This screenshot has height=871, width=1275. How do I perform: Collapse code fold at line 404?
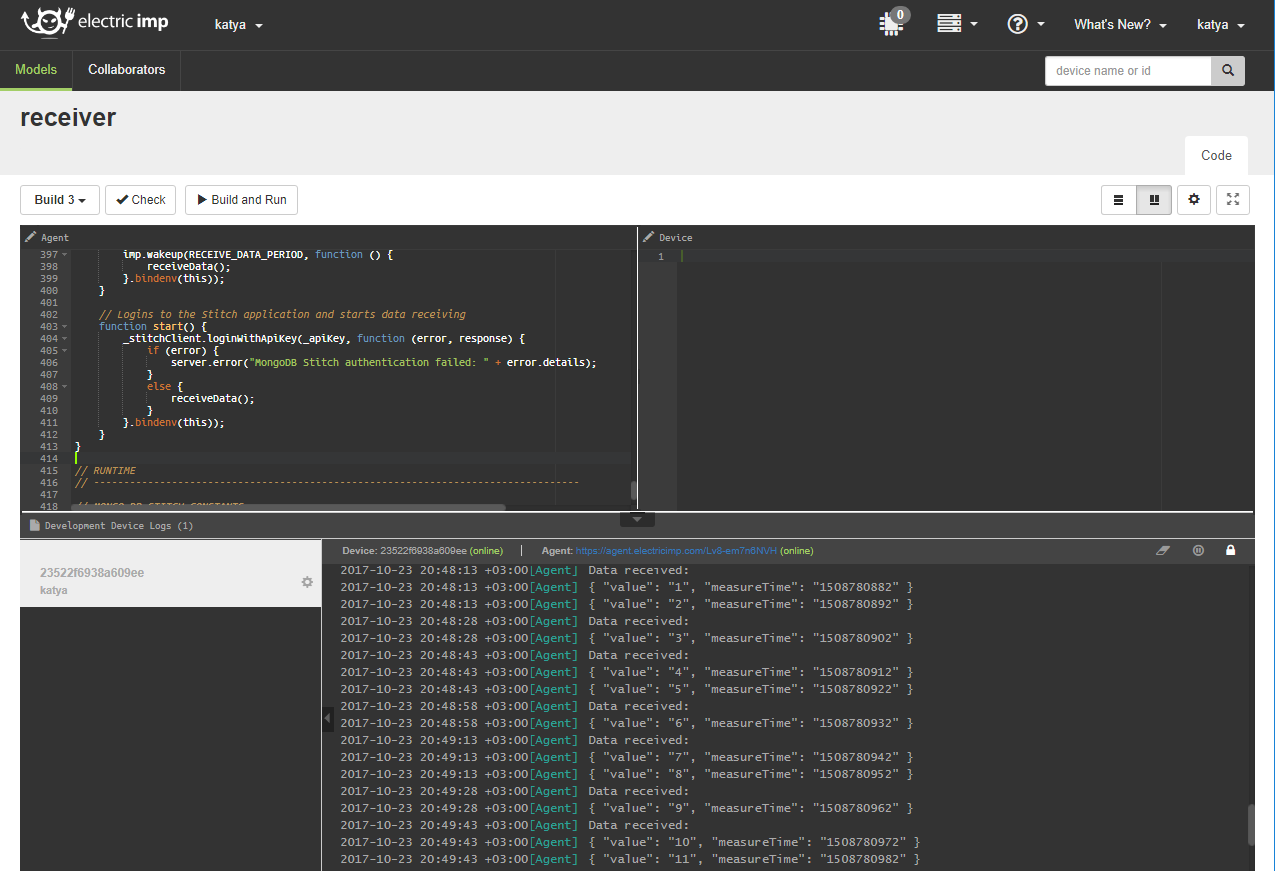(65, 339)
